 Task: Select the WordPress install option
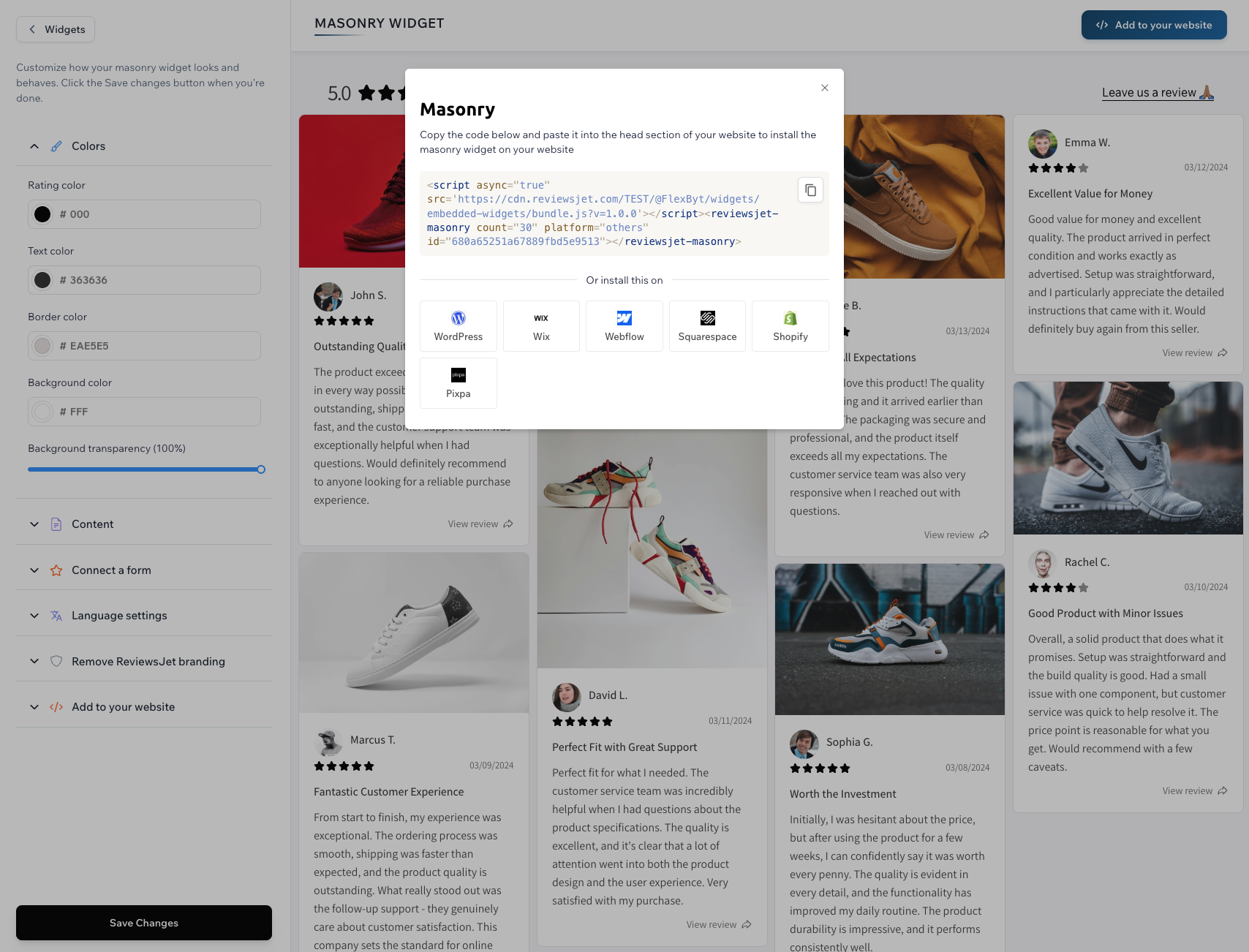point(459,326)
